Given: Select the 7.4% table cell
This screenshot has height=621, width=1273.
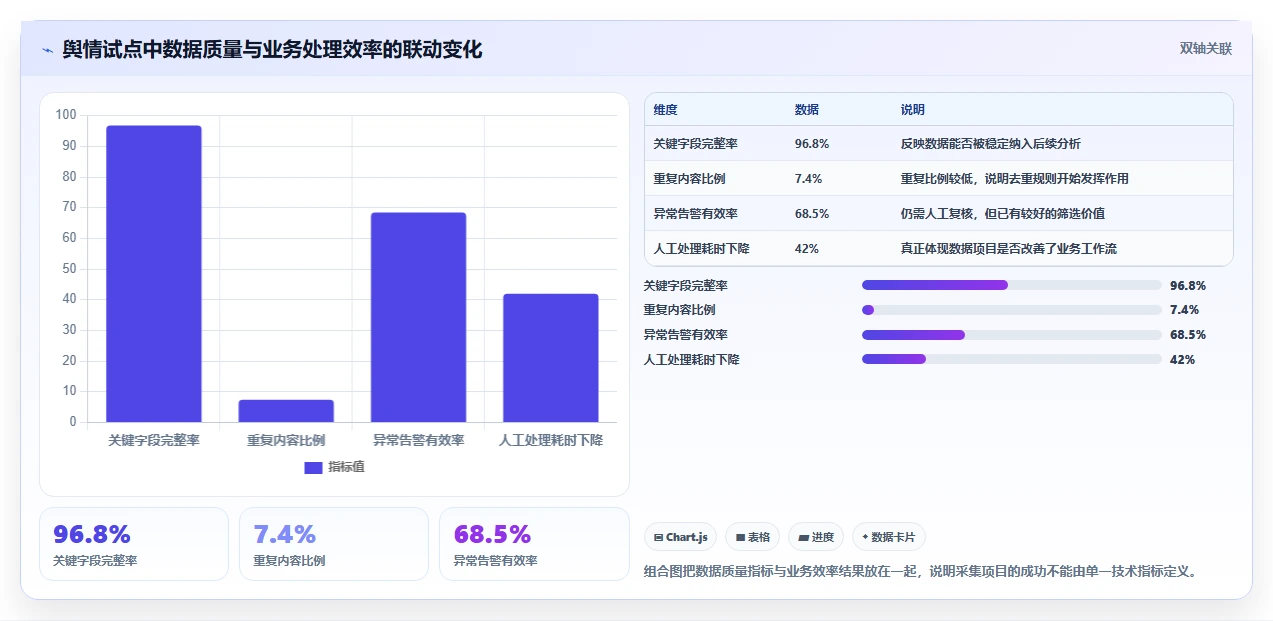Looking at the screenshot, I should (808, 179).
